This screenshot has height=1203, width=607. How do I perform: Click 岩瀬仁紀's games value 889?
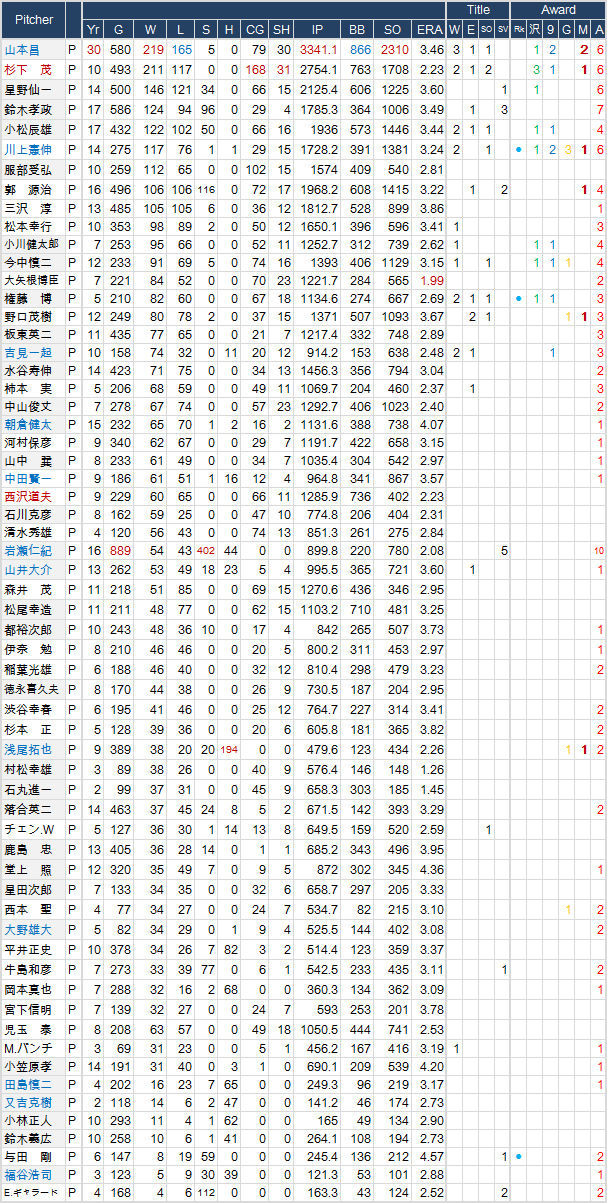coord(121,551)
